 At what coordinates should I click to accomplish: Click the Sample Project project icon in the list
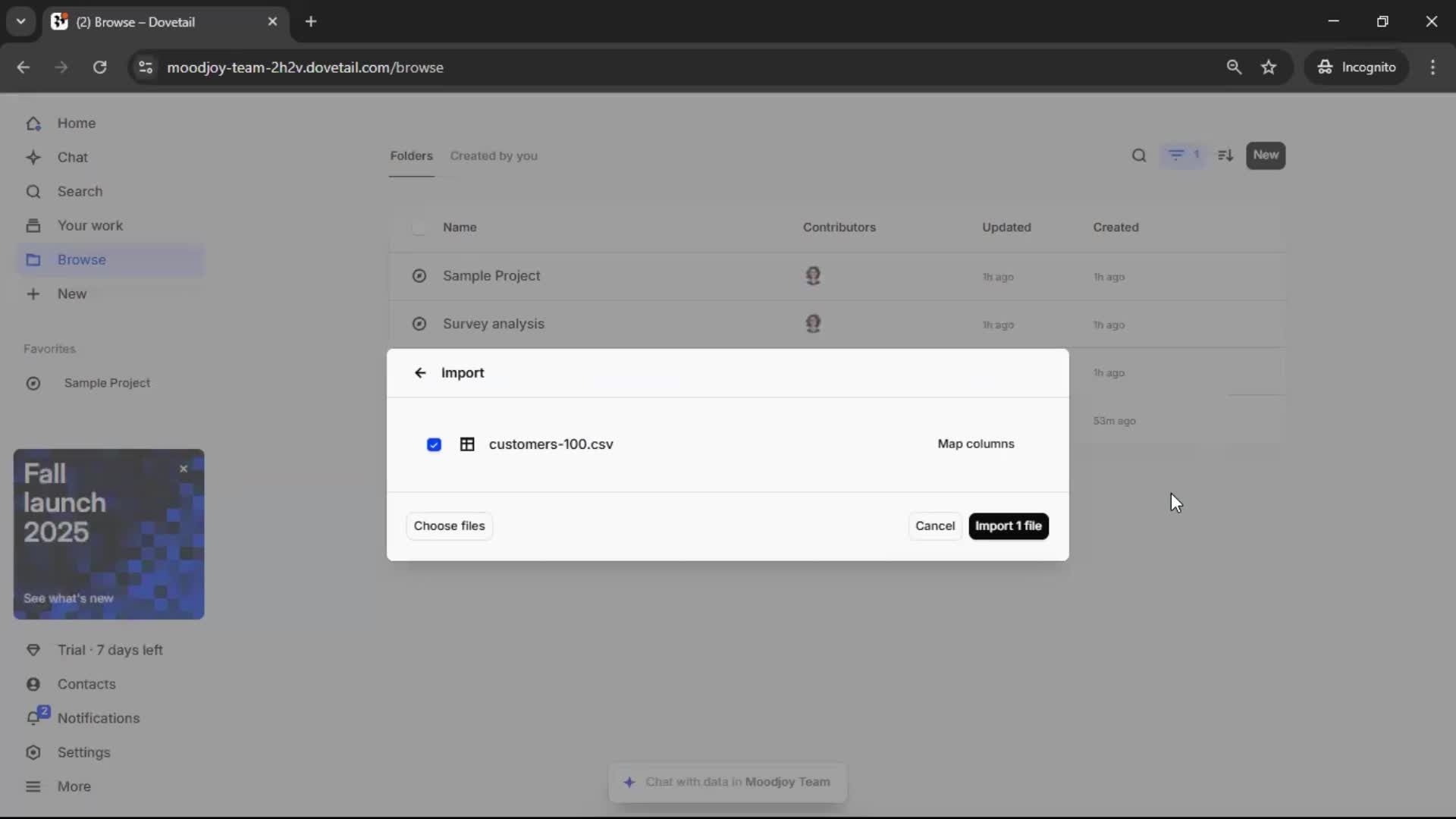pos(419,276)
